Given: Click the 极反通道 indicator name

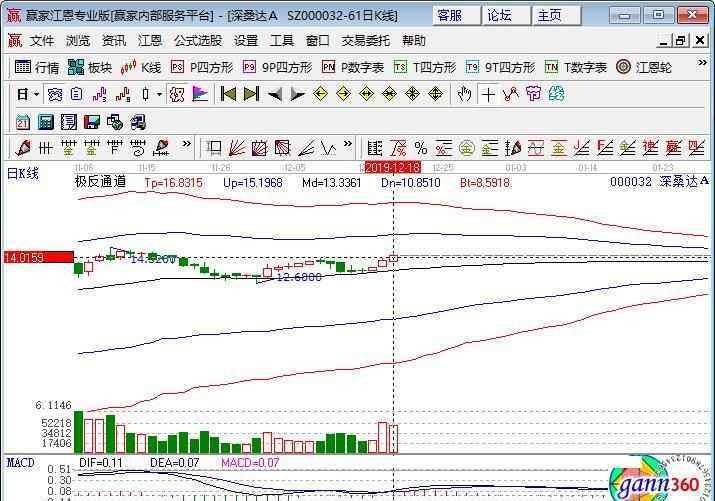Looking at the screenshot, I should point(100,181).
